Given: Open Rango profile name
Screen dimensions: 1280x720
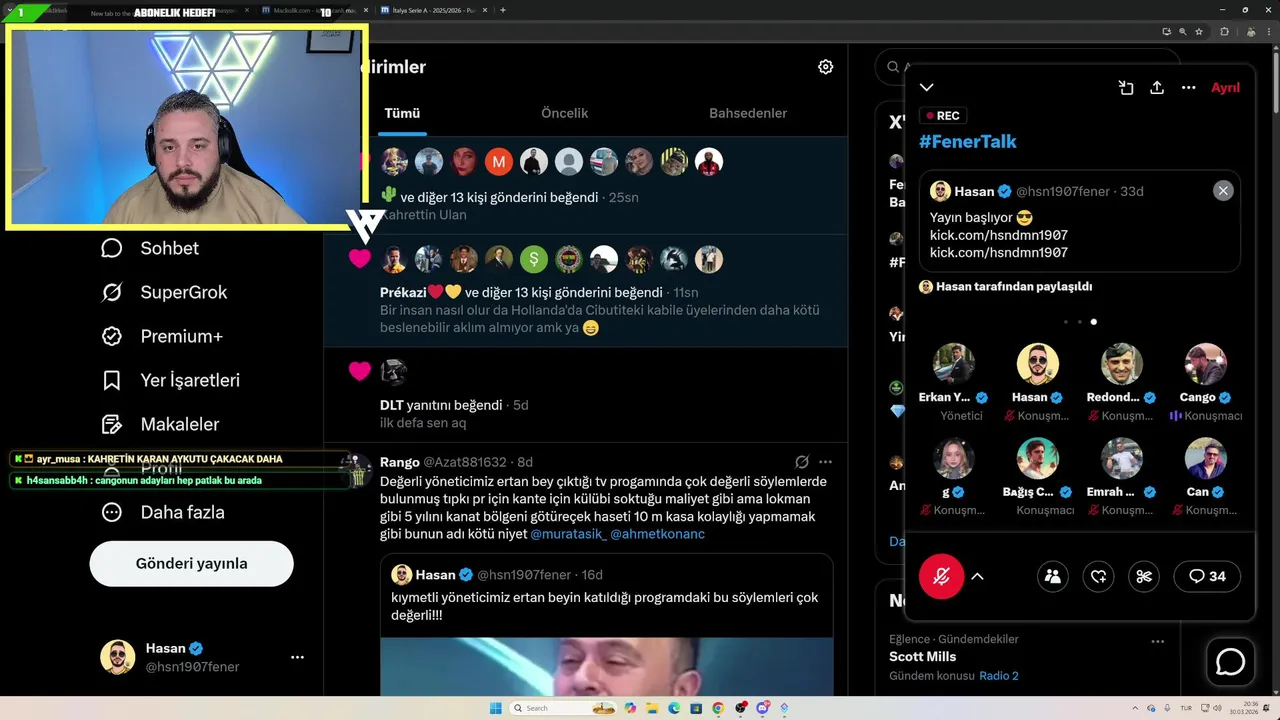Looking at the screenshot, I should [400, 462].
